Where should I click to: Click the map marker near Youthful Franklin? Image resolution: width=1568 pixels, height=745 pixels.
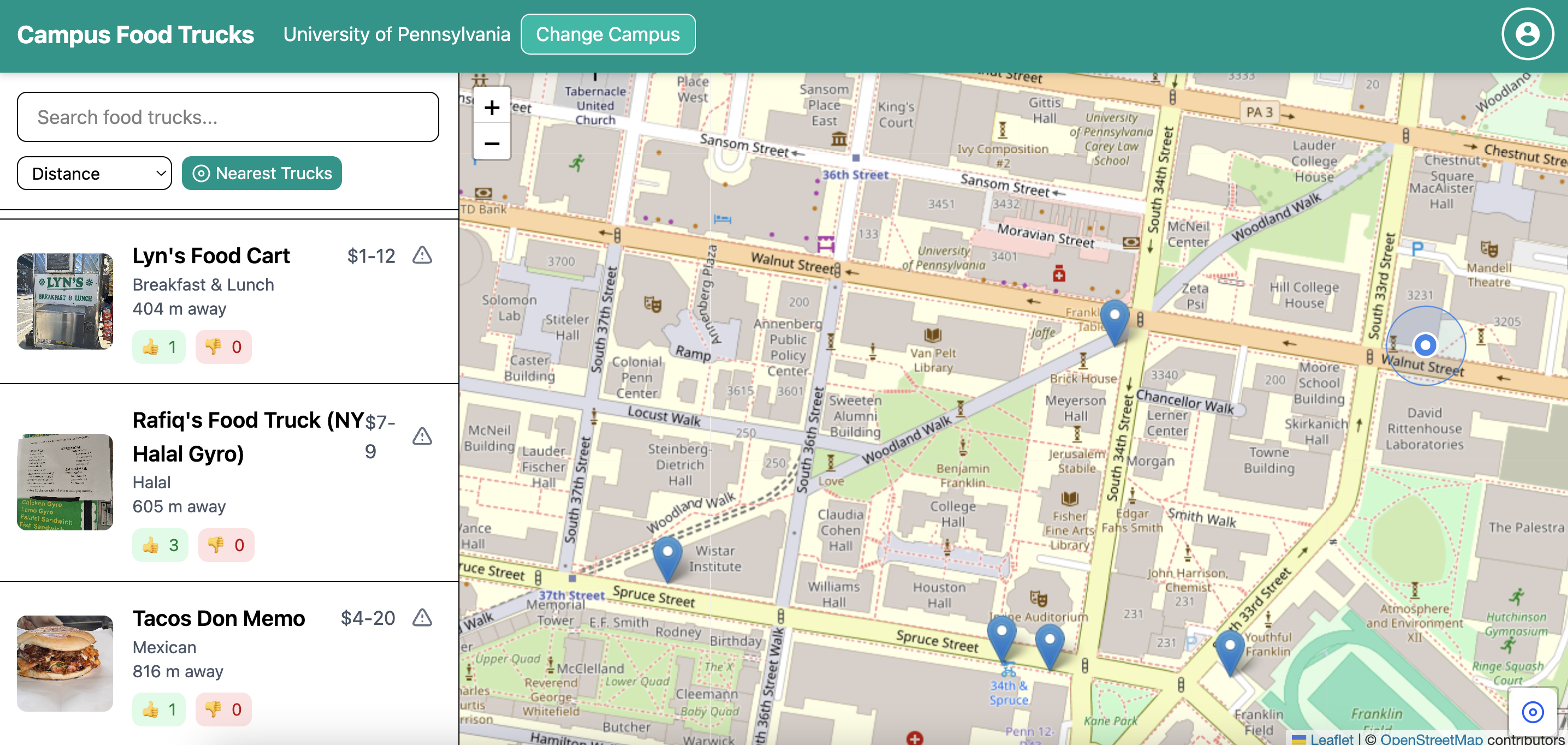tap(1230, 653)
